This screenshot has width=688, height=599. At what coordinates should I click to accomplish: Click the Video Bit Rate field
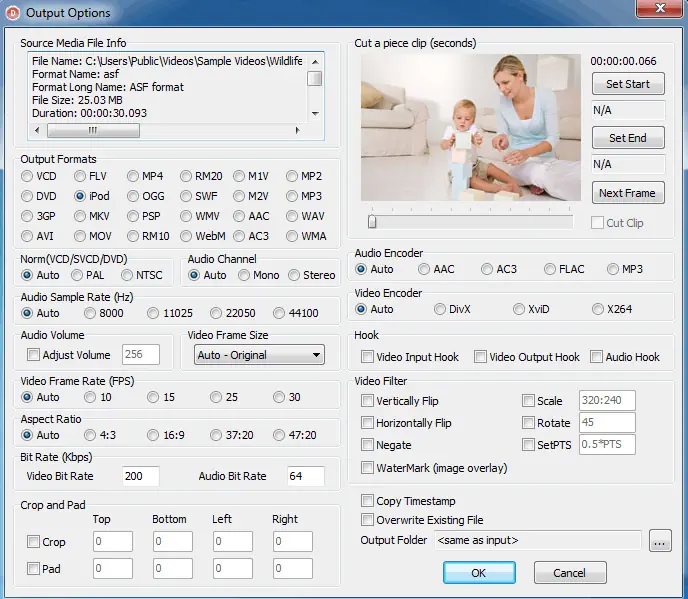[x=140, y=476]
